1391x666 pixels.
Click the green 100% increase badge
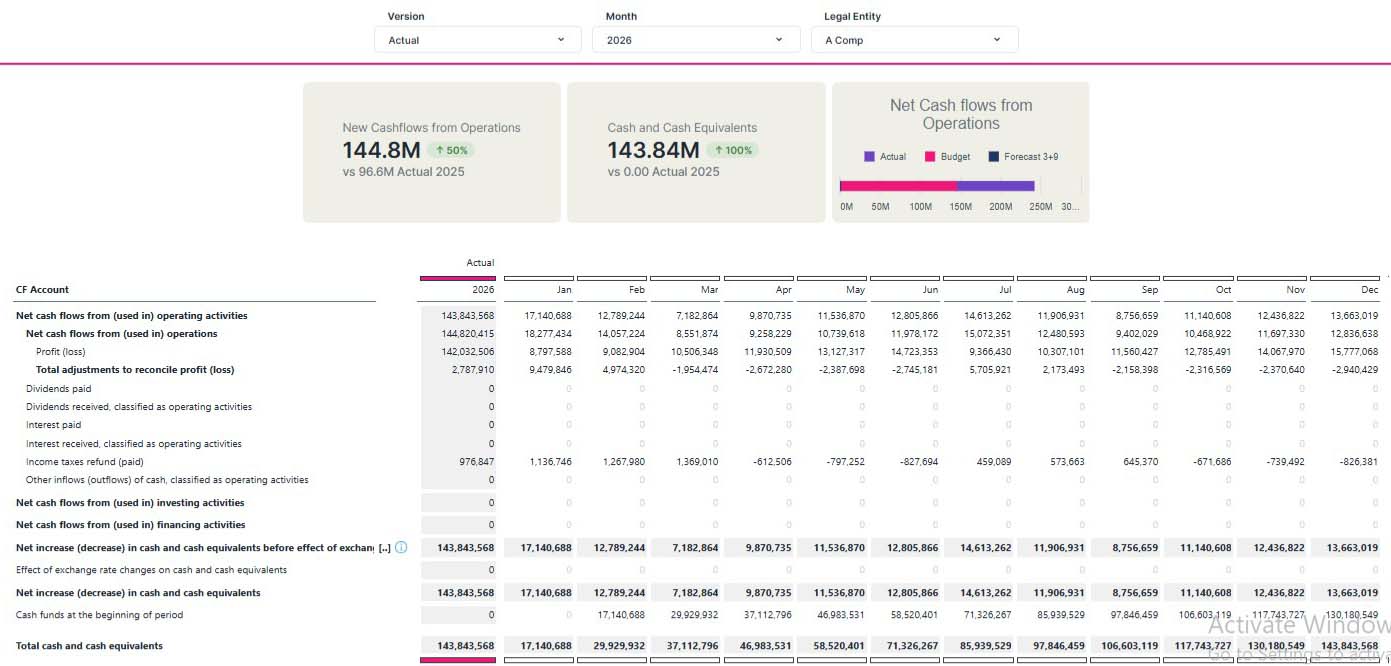732,150
